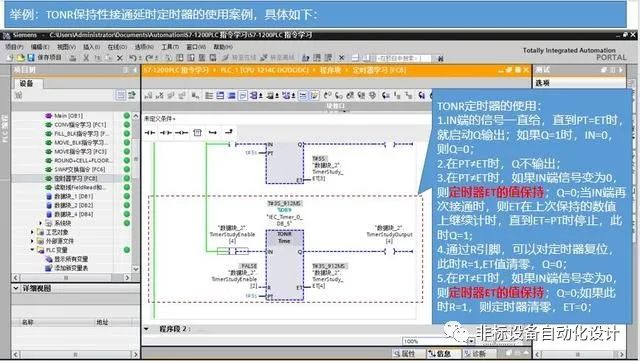This screenshot has width=640, height=361.
Task: Click the first tree view icon under 设备
Action: click(x=121, y=95)
